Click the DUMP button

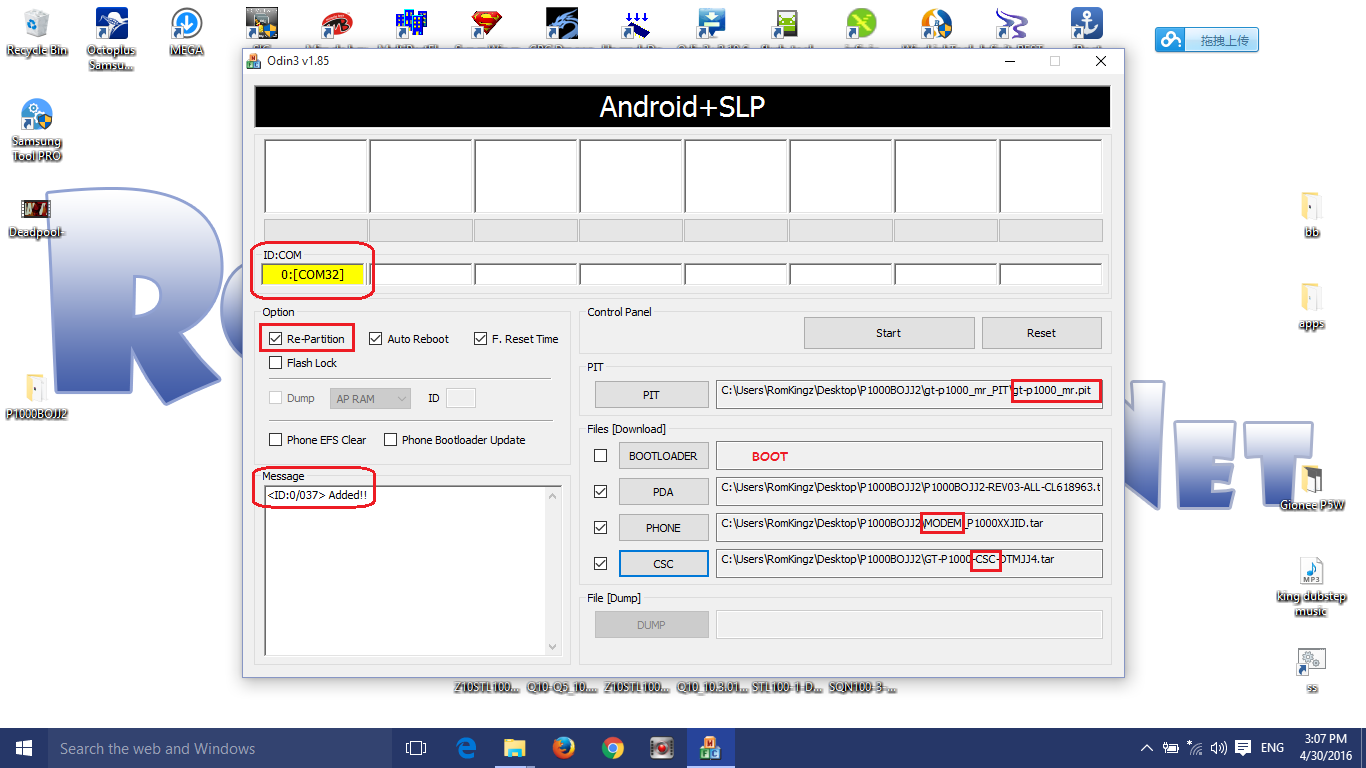[x=651, y=625]
